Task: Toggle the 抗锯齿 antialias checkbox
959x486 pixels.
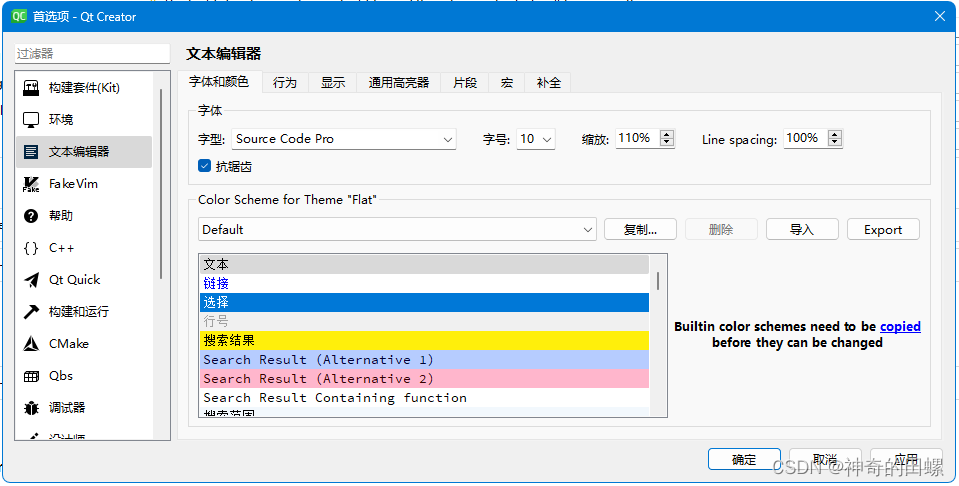Action: click(x=204, y=165)
